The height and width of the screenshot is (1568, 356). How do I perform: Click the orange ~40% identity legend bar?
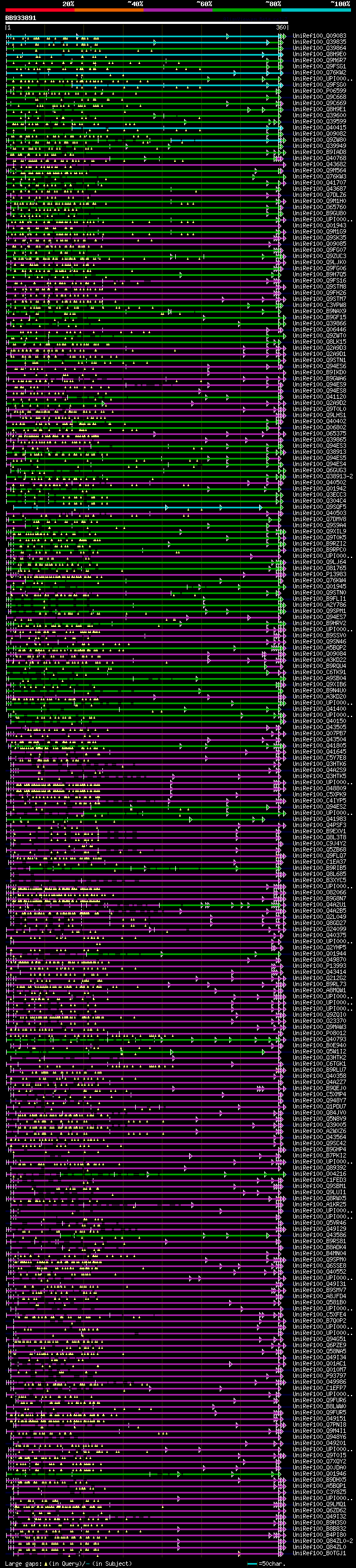110,10
